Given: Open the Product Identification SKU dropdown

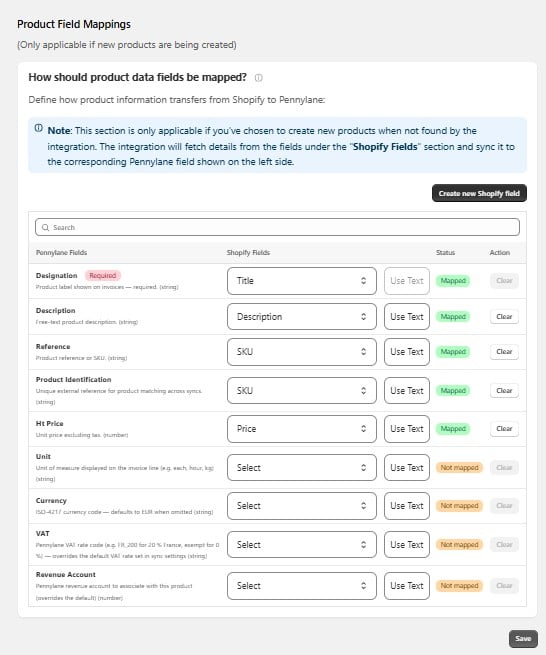Looking at the screenshot, I should coord(302,391).
